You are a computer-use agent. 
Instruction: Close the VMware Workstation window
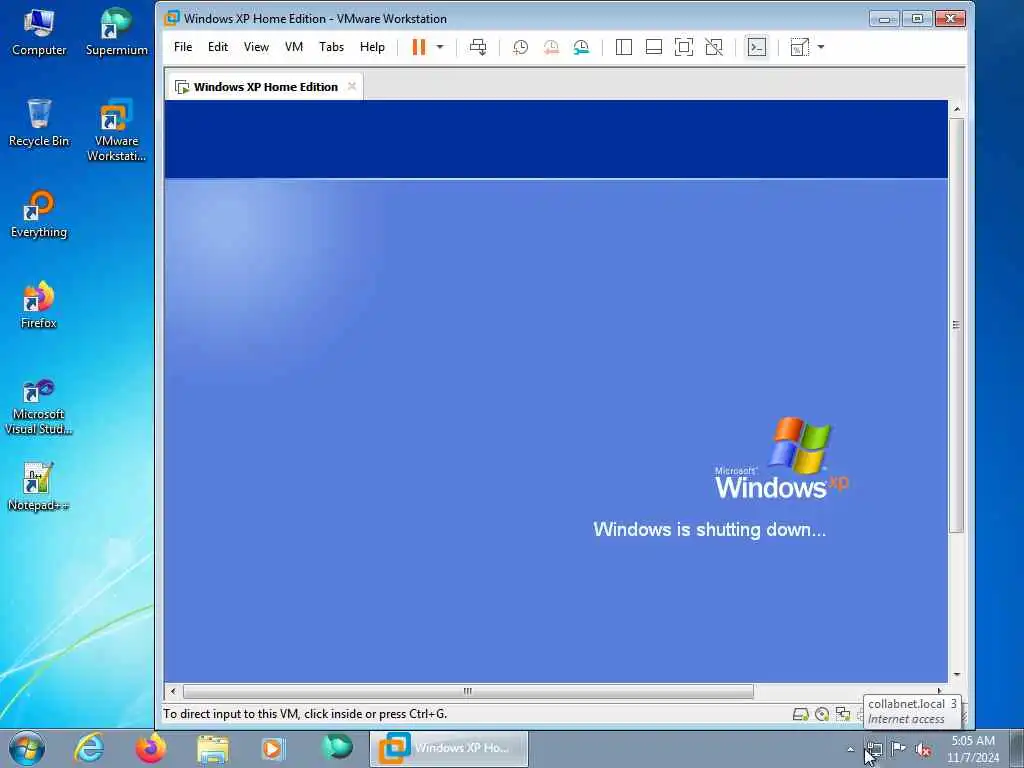click(950, 19)
